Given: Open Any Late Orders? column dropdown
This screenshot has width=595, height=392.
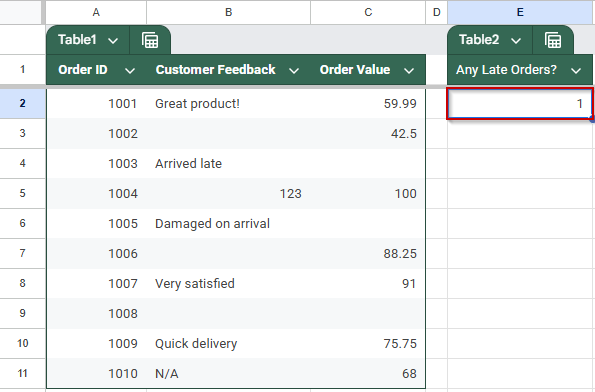Looking at the screenshot, I should click(576, 71).
